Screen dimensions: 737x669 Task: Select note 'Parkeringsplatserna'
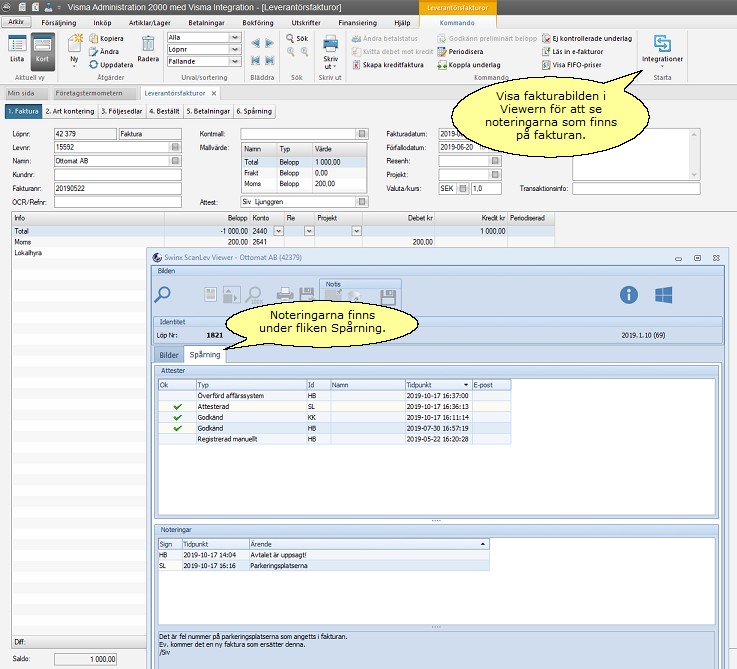(324, 566)
